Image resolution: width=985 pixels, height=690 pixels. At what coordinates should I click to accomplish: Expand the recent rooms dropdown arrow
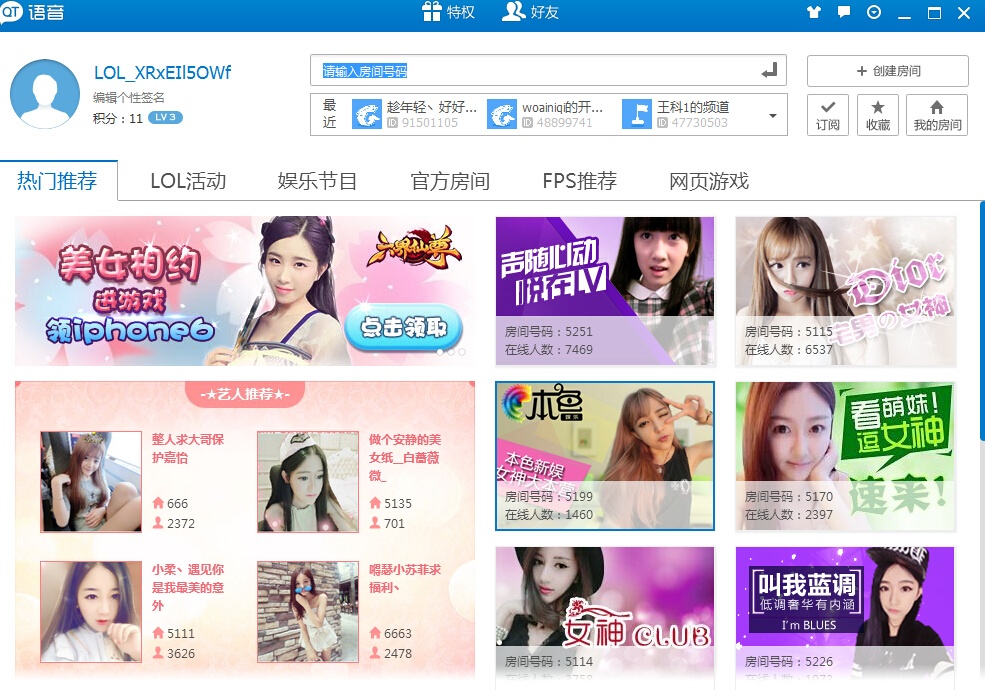(x=773, y=115)
